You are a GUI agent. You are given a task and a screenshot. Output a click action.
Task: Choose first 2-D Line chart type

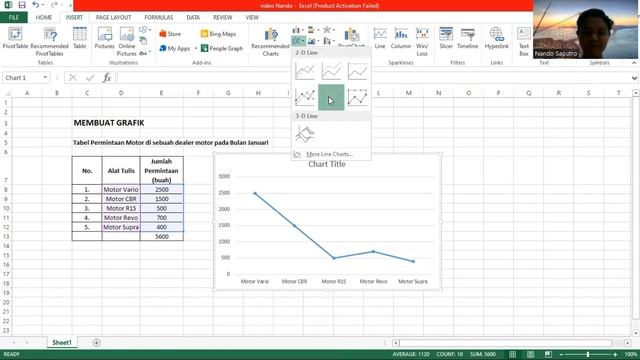click(305, 71)
